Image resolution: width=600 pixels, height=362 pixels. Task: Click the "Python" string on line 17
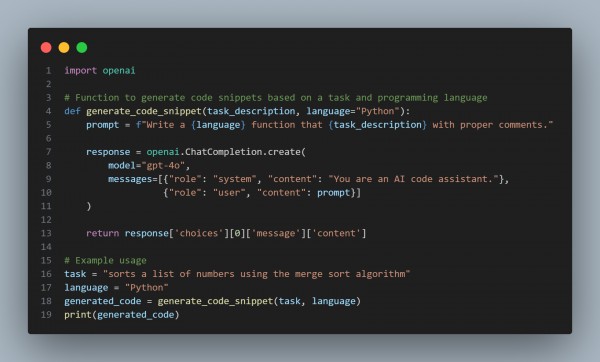click(x=147, y=288)
